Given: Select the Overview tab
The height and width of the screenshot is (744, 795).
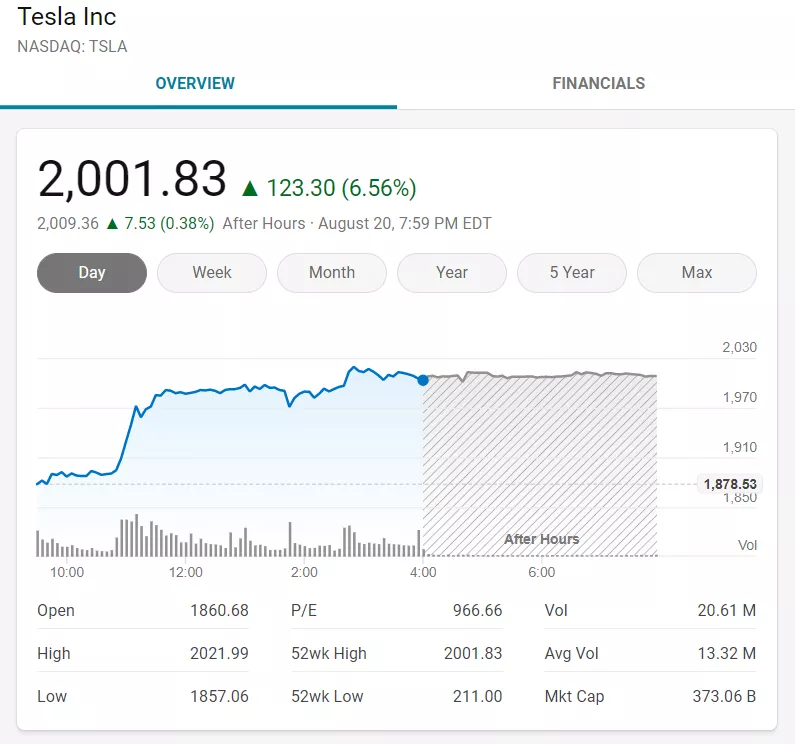Looking at the screenshot, I should pyautogui.click(x=195, y=84).
